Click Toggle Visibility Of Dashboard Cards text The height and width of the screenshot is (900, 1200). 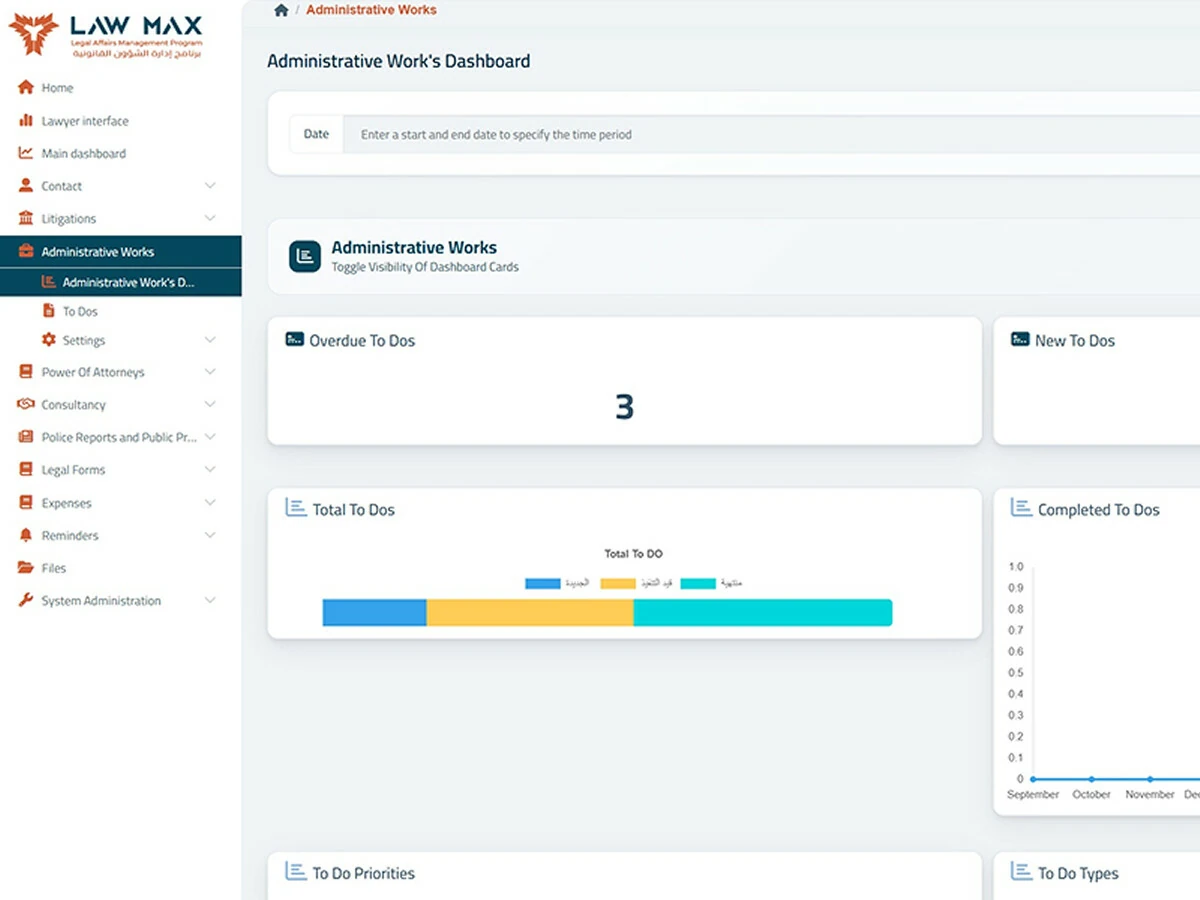[425, 267]
